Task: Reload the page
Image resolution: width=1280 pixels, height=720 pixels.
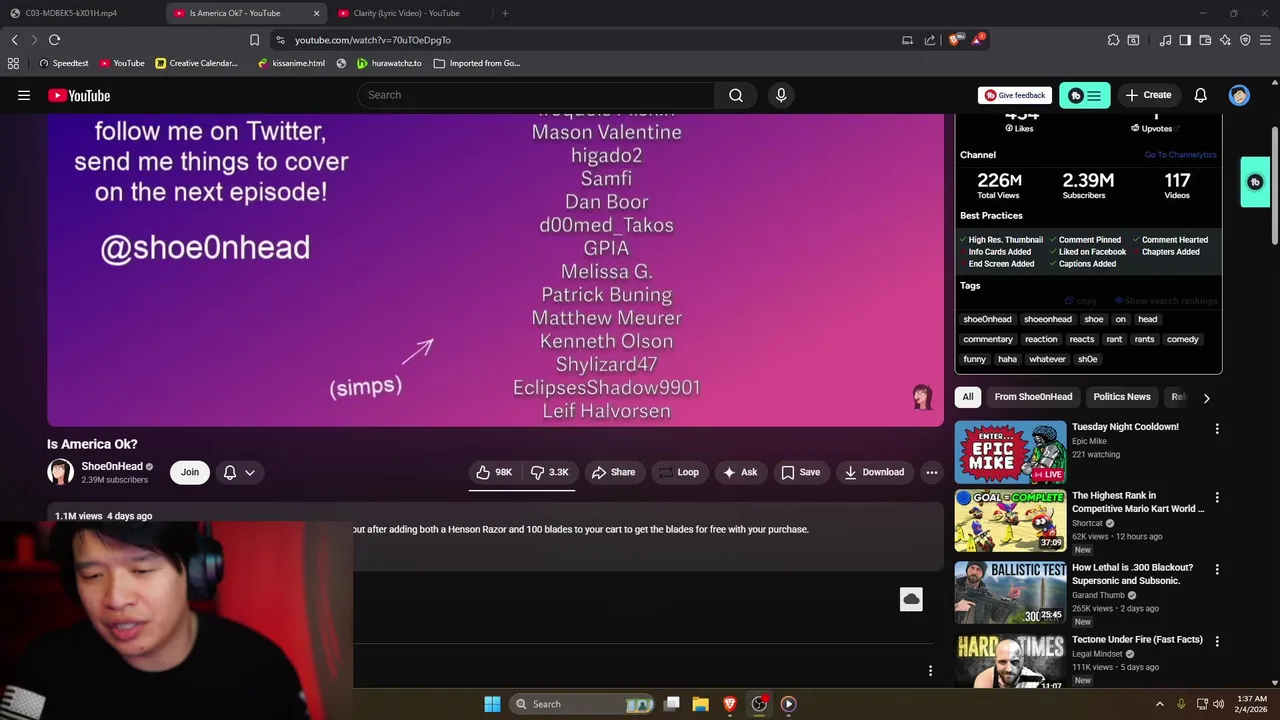Action: [54, 40]
